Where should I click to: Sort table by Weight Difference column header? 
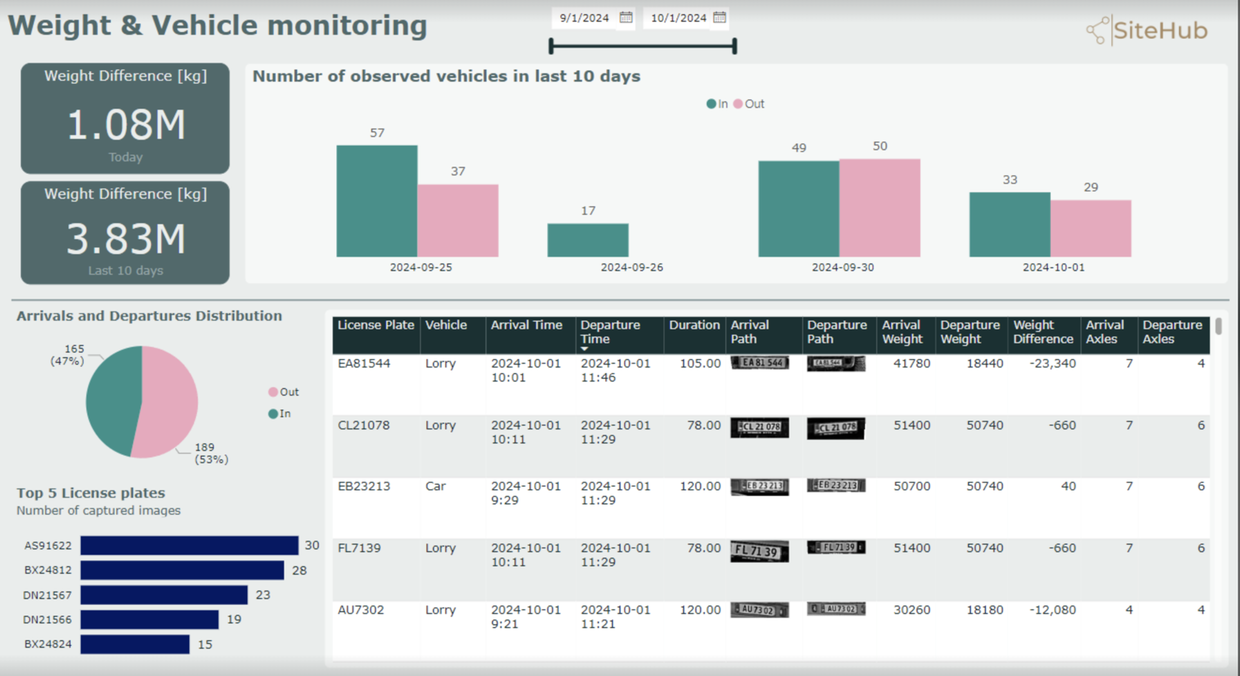(x=1043, y=332)
